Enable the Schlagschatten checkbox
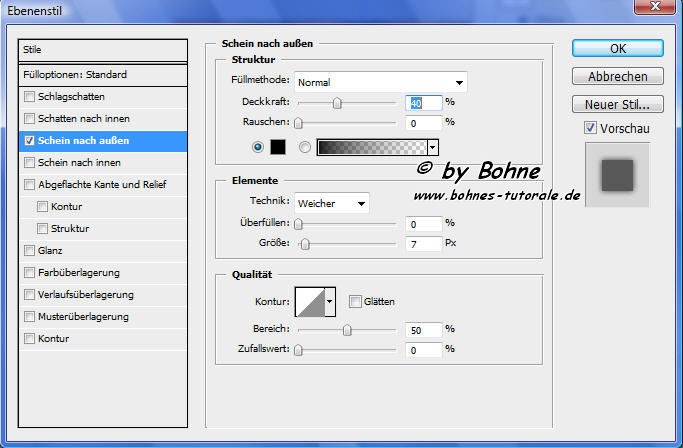Image resolution: width=683 pixels, height=448 pixels. click(x=30, y=97)
